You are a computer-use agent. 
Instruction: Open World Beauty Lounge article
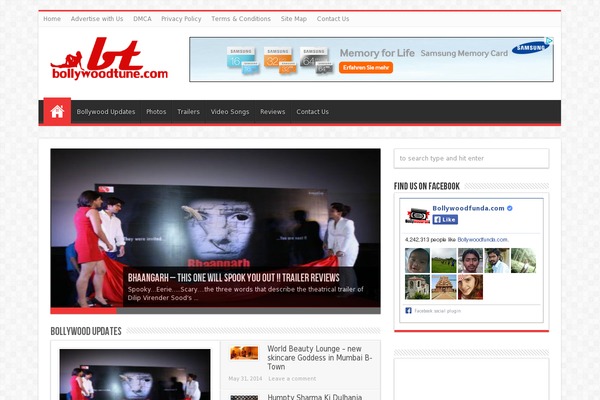pos(320,358)
